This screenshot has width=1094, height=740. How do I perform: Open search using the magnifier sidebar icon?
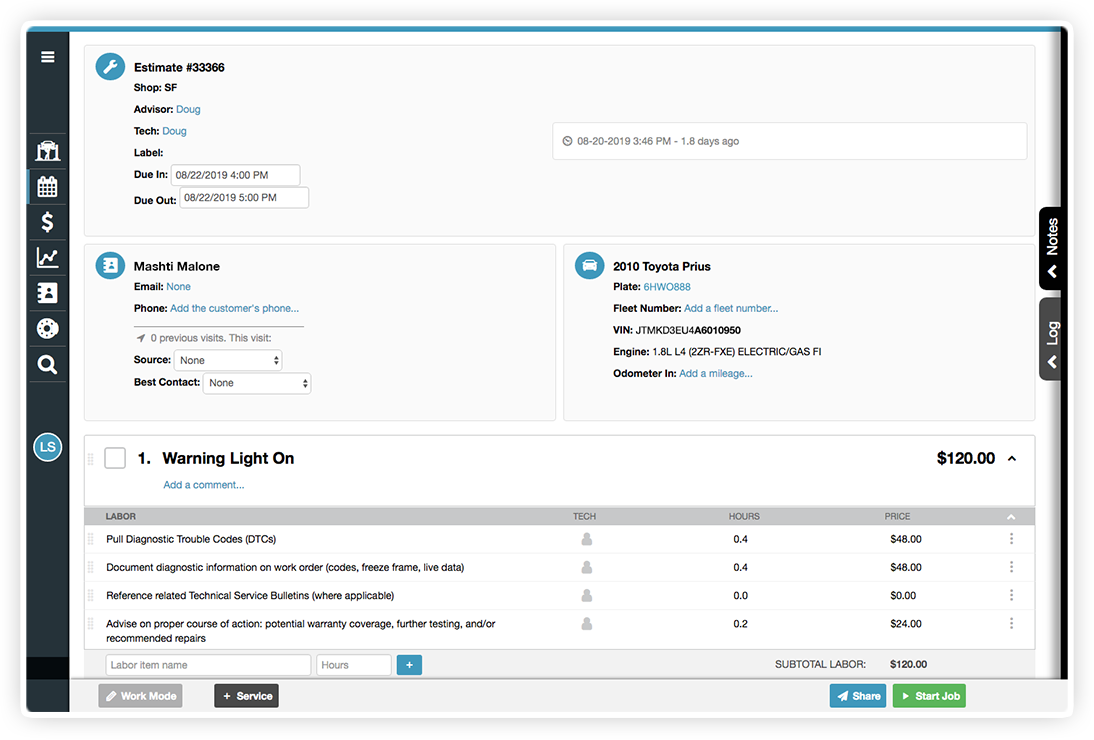[47, 364]
